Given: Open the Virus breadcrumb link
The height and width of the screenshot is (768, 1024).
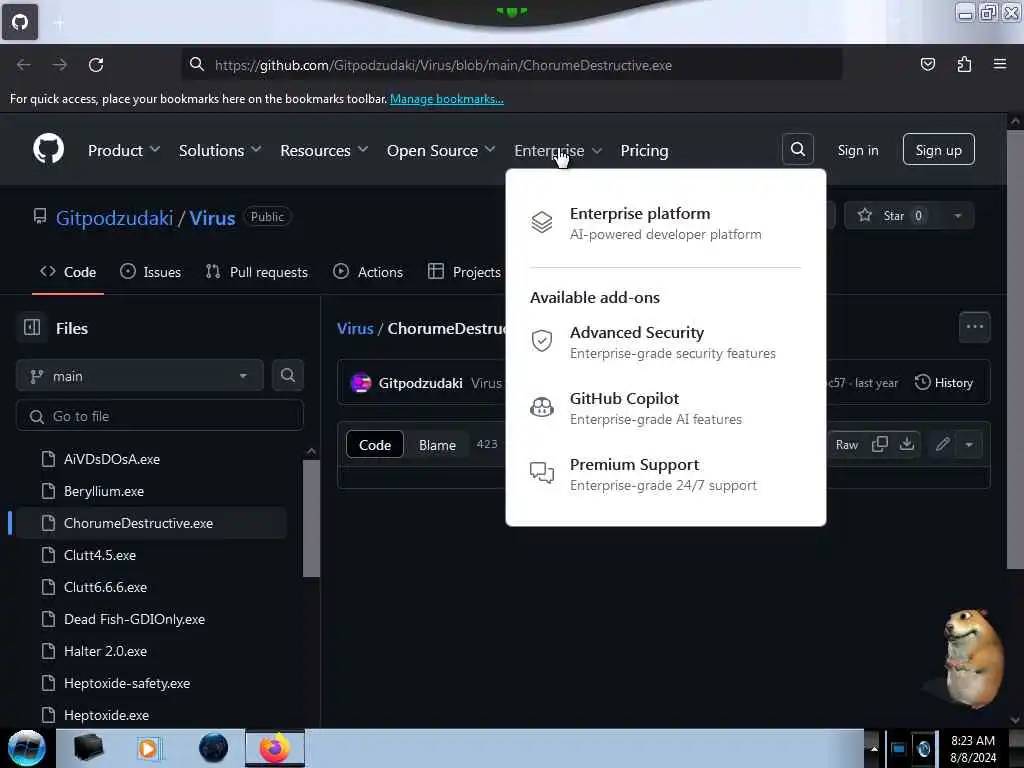Looking at the screenshot, I should tap(355, 328).
